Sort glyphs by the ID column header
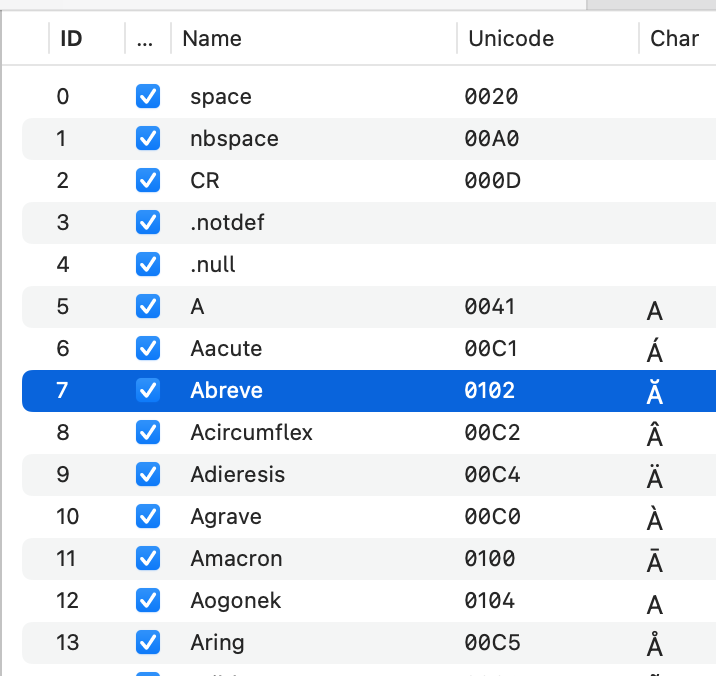716x676 pixels. click(71, 40)
